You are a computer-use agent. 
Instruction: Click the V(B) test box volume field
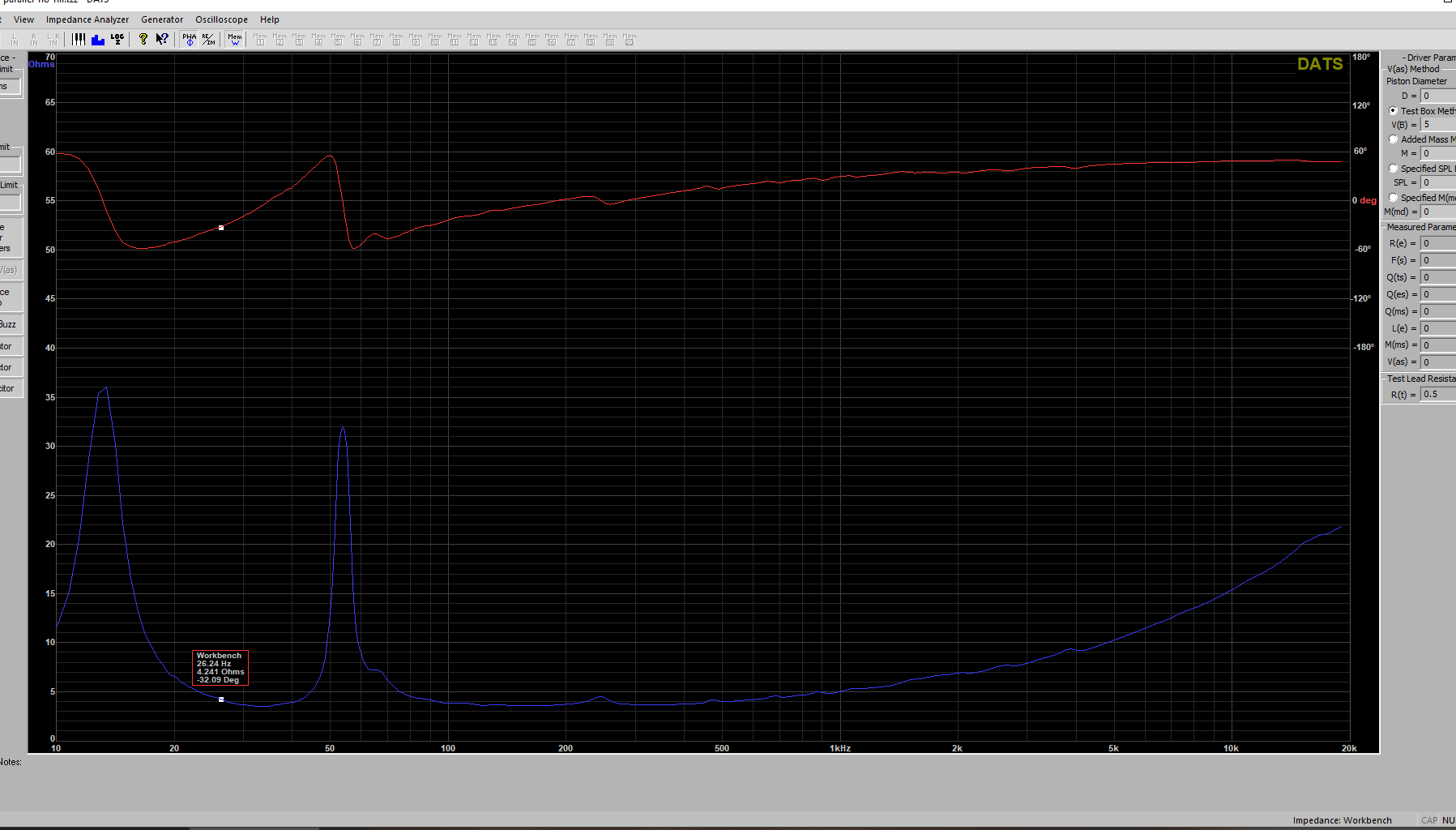pyautogui.click(x=1438, y=125)
